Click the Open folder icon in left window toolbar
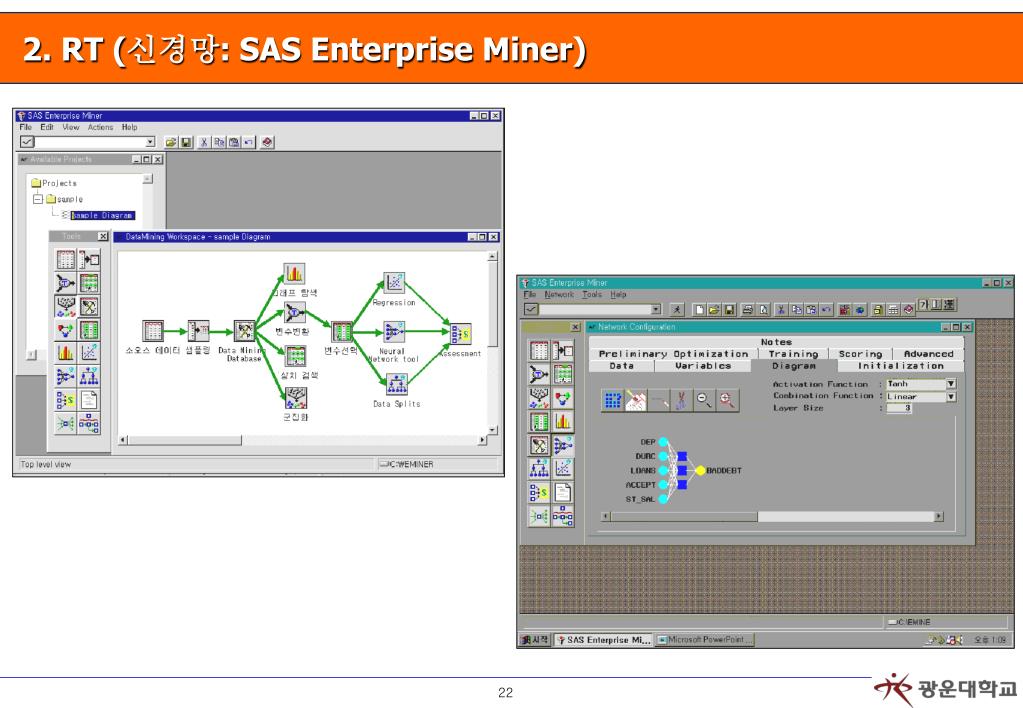This screenshot has height=708, width=1023. click(x=171, y=142)
